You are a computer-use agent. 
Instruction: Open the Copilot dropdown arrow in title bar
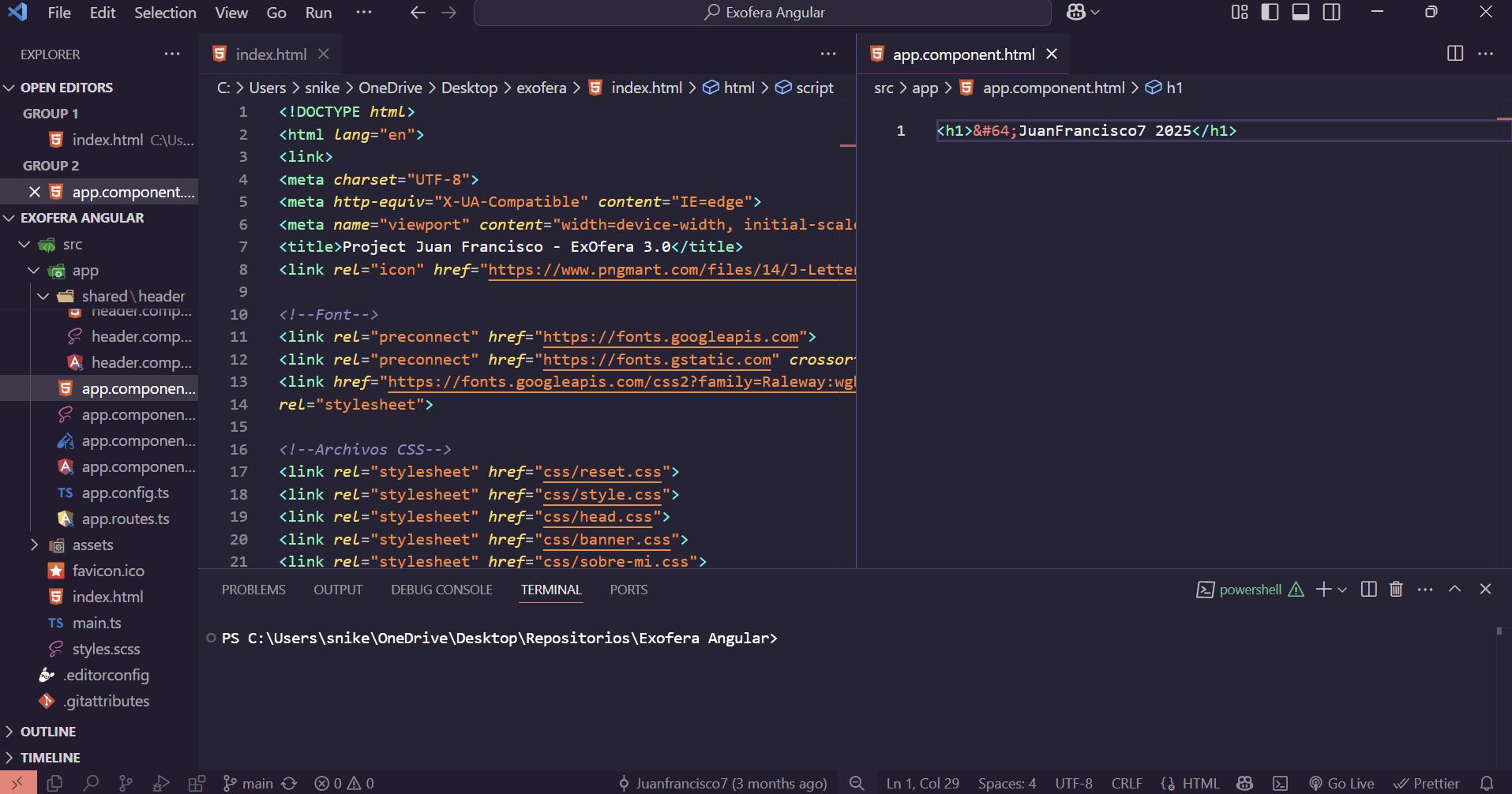click(1095, 12)
